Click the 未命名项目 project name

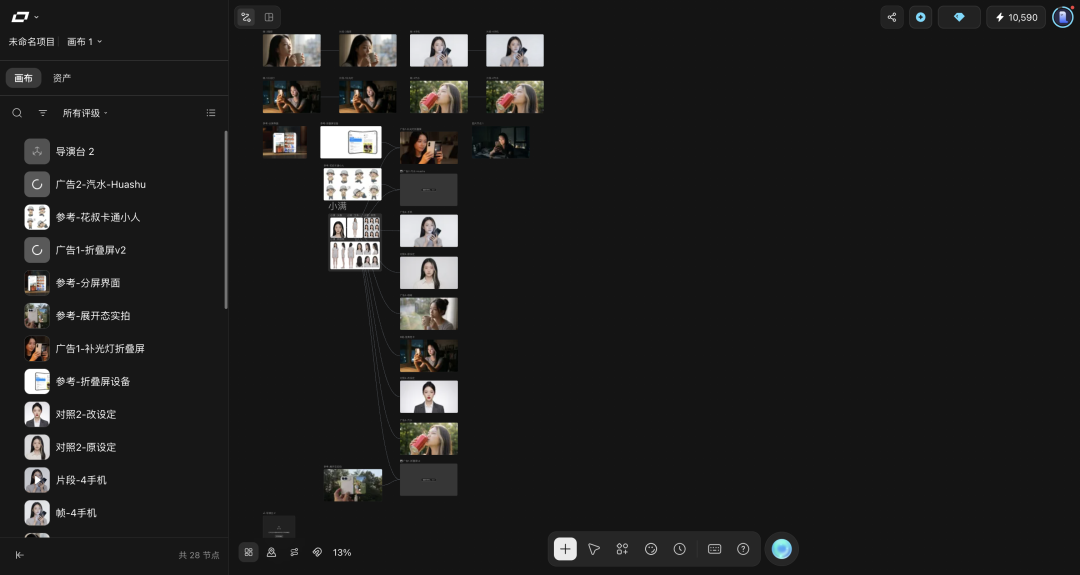[32, 41]
